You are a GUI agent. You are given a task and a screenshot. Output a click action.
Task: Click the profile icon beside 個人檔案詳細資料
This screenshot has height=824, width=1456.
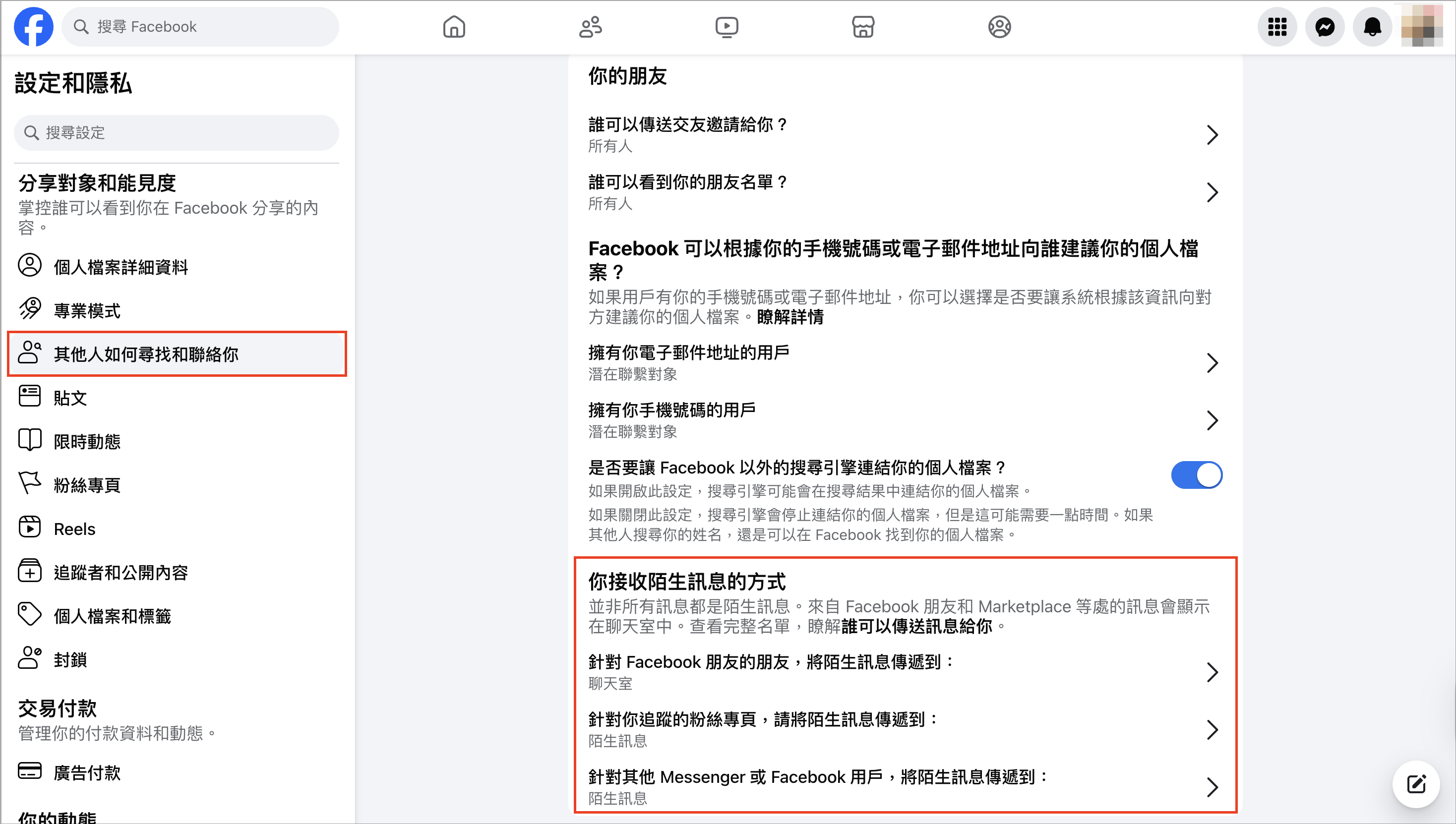click(29, 265)
